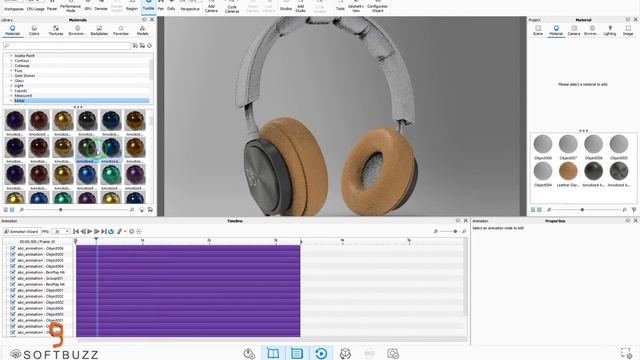The height and width of the screenshot is (360, 640).
Task: Select the Object008 material thumbnail
Action: click(x=543, y=144)
